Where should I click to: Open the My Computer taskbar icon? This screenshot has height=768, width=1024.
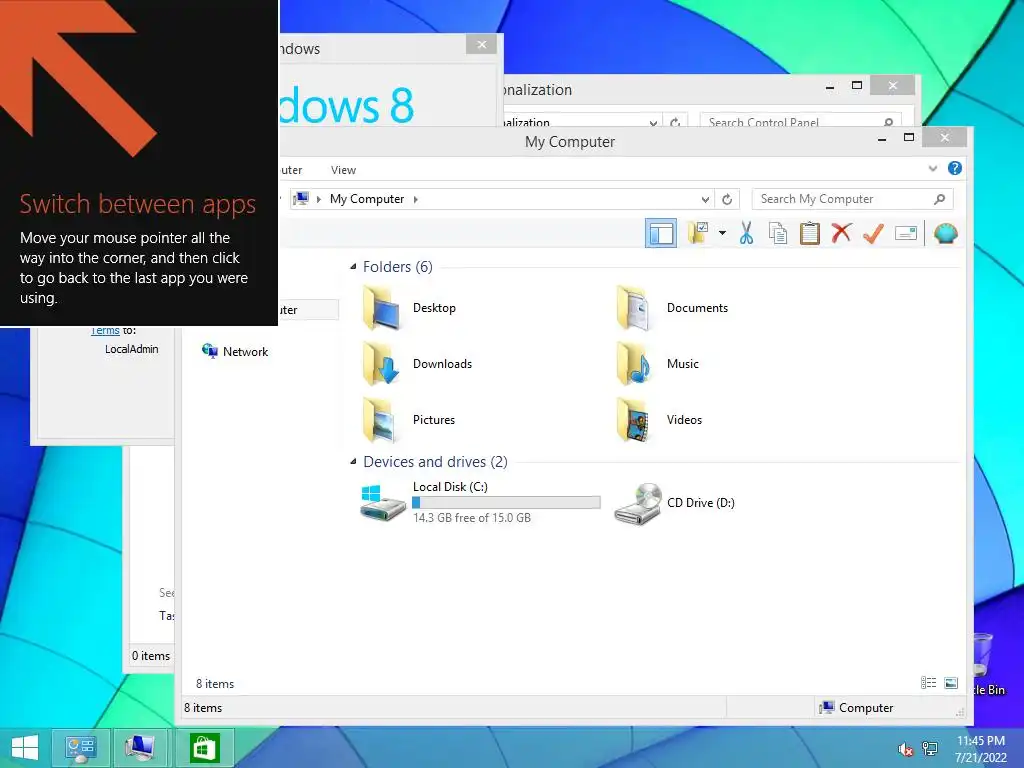140,748
